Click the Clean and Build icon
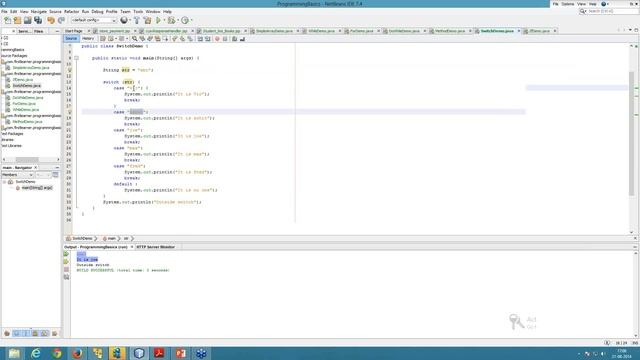Image resolution: width=640 pixels, height=360 pixels. [147, 20]
